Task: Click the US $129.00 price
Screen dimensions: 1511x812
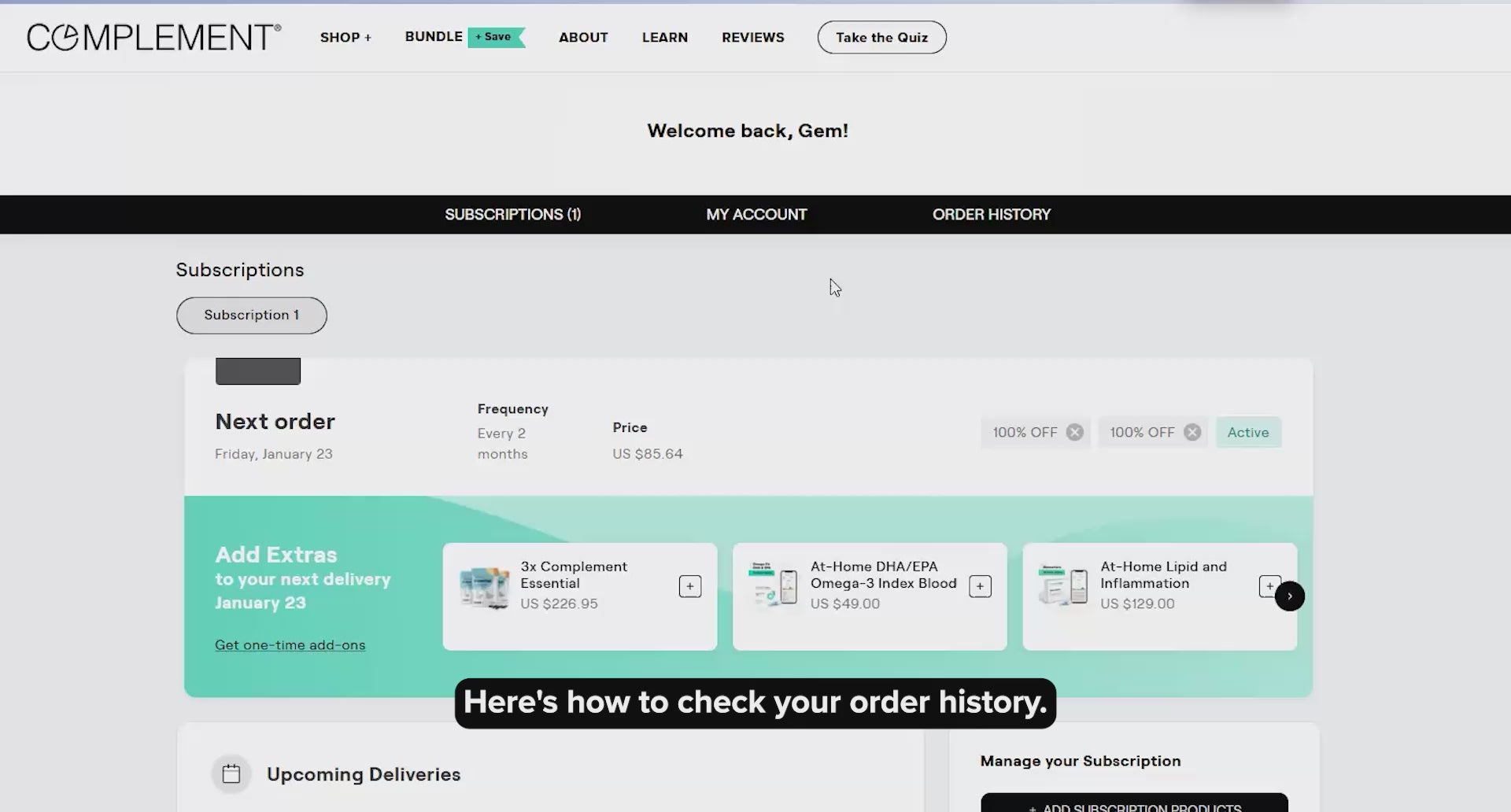Action: [x=1137, y=603]
